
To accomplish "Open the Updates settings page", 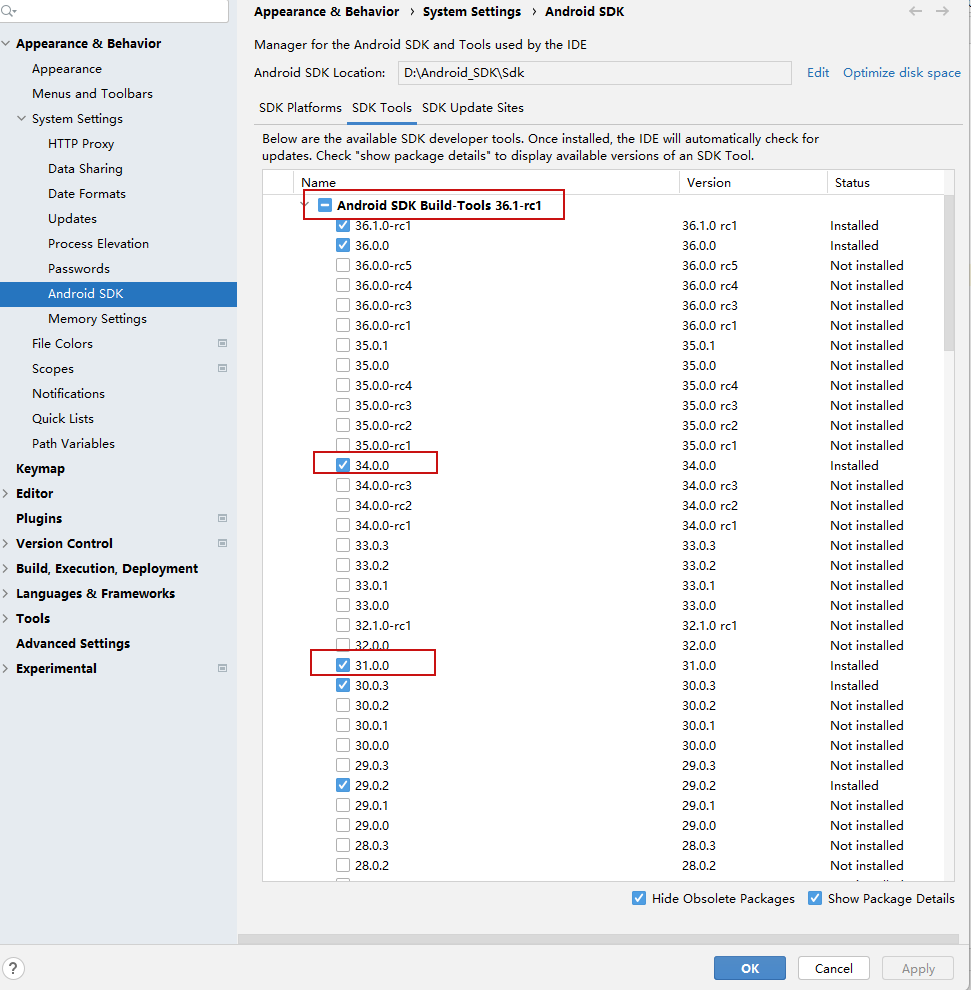I will [72, 218].
